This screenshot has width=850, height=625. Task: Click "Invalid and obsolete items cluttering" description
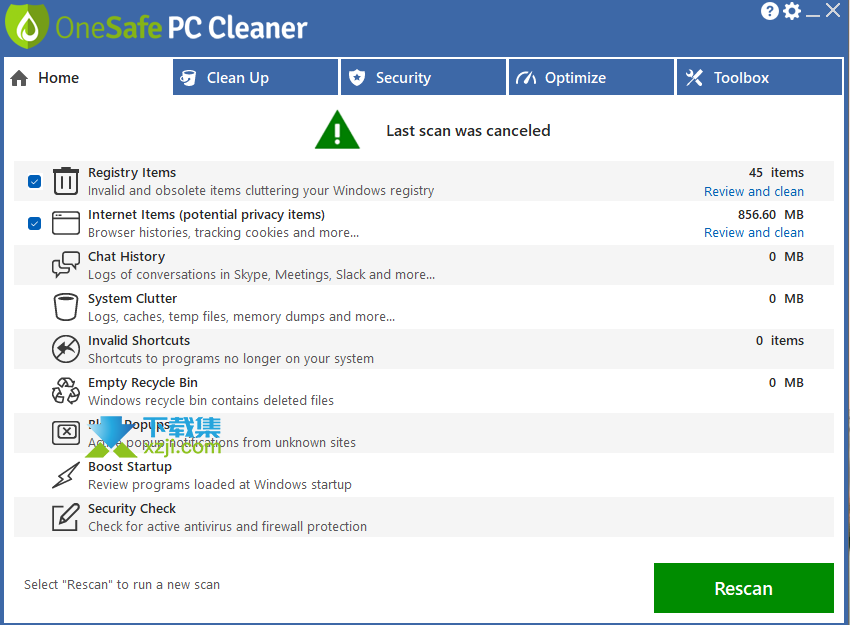(261, 191)
